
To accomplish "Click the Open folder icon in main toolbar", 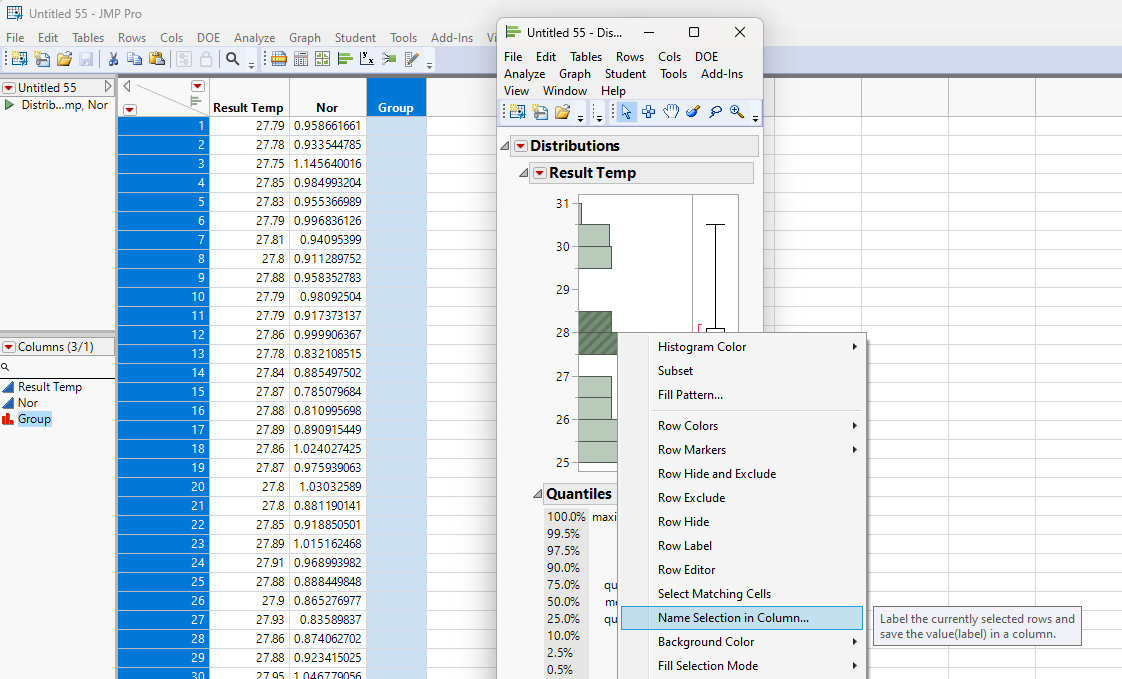I will click(x=64, y=59).
